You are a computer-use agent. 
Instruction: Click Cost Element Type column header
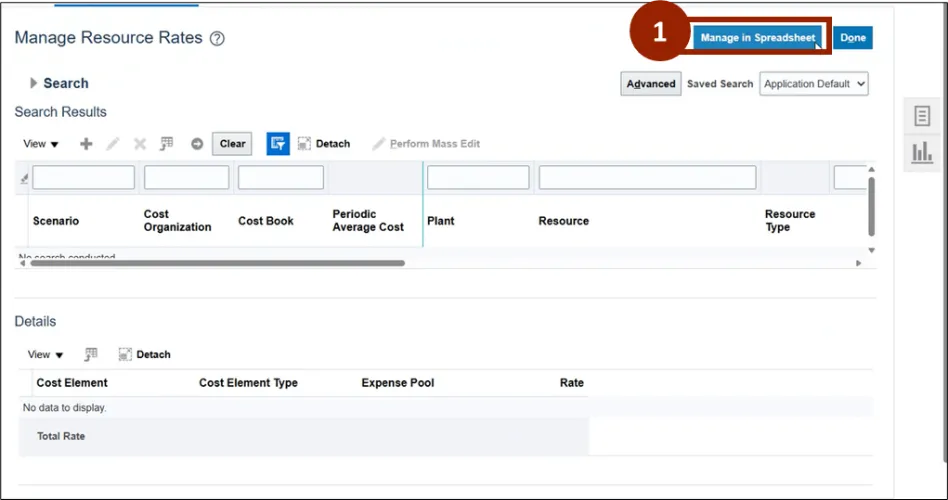click(x=248, y=383)
